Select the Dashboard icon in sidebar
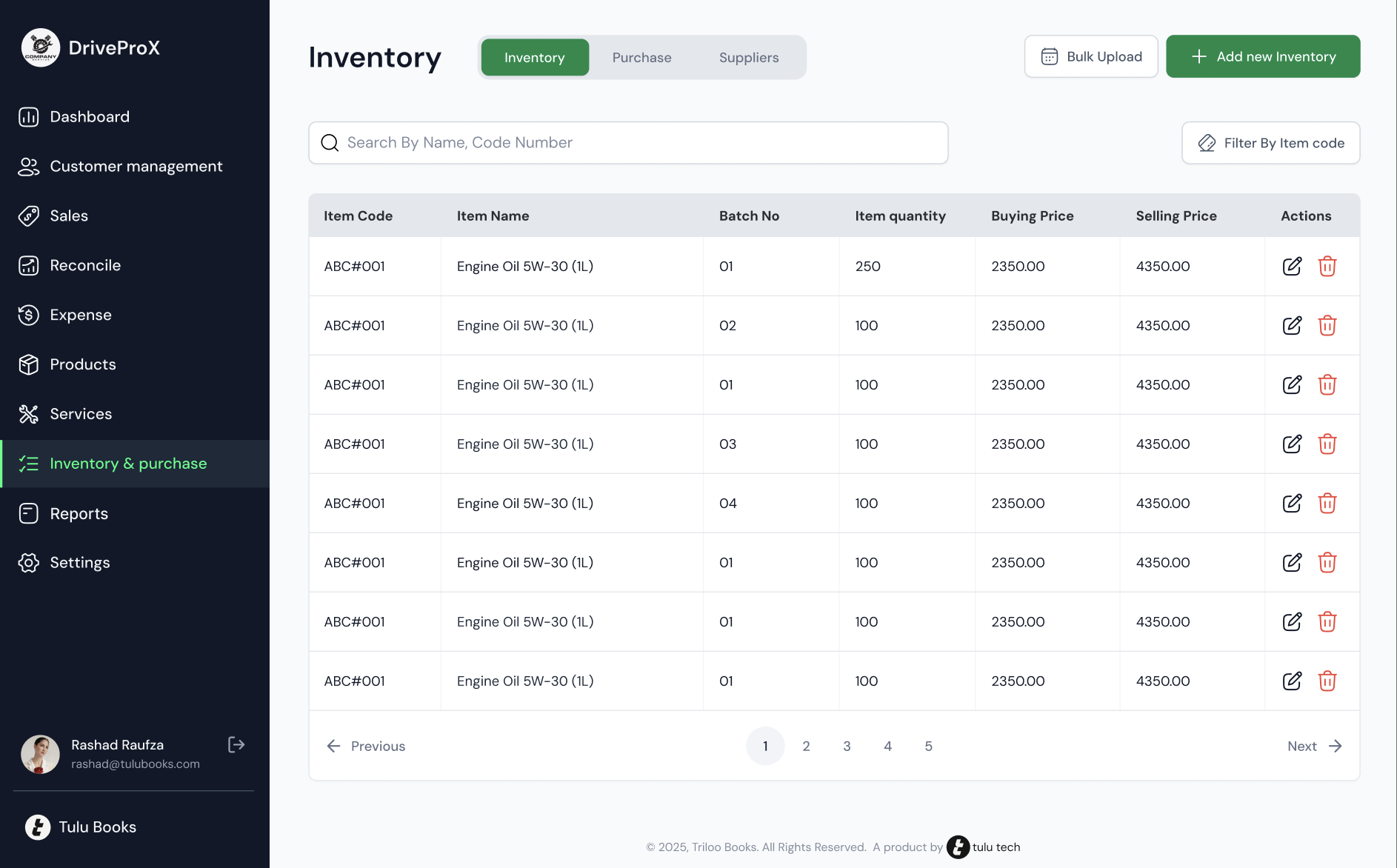The width and height of the screenshot is (1397, 868). click(x=29, y=116)
